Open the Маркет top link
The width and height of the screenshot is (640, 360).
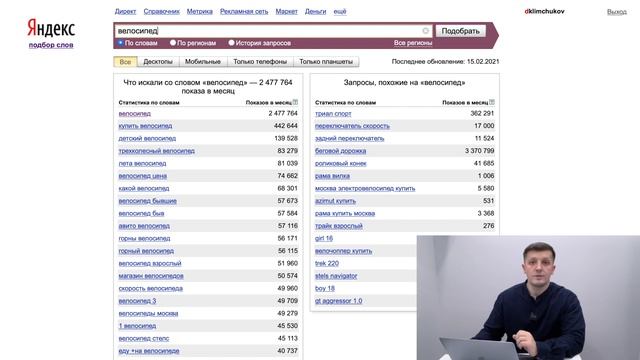click(x=287, y=11)
